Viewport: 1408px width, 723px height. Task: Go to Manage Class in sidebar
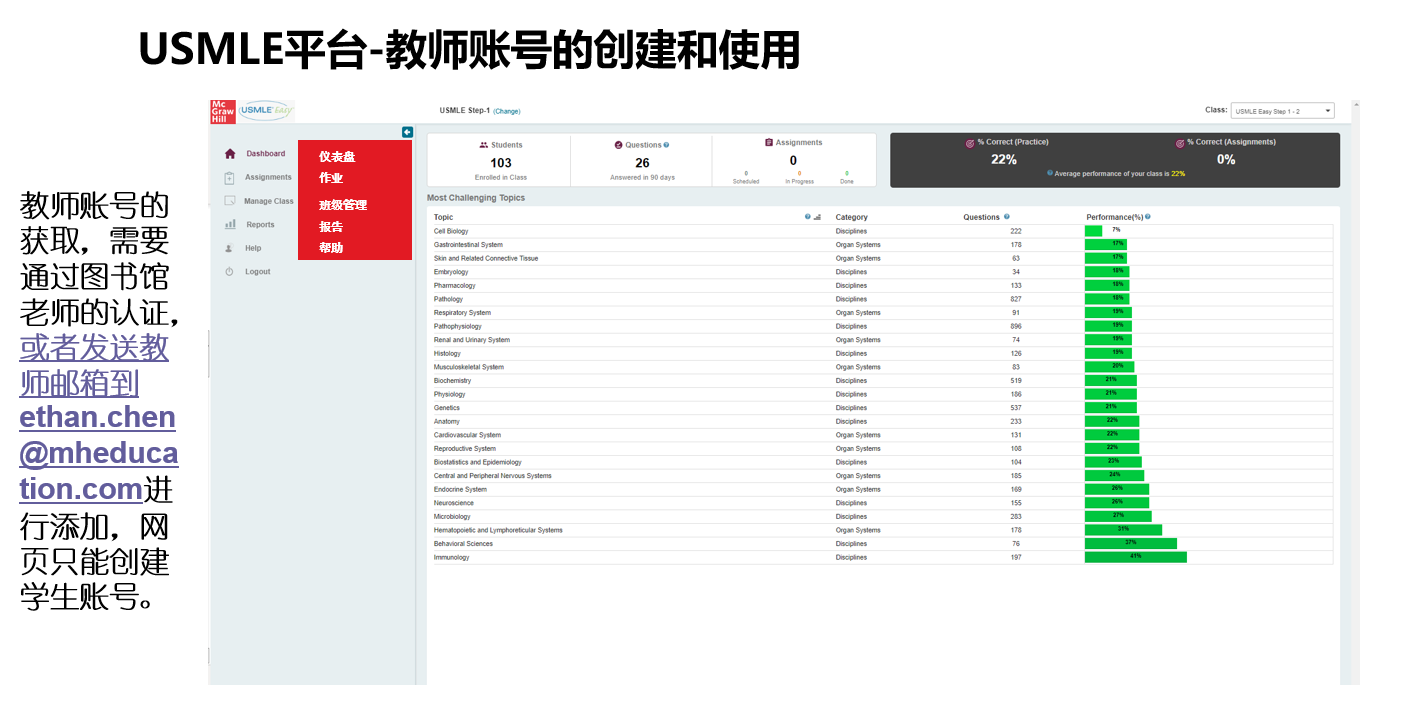click(268, 201)
